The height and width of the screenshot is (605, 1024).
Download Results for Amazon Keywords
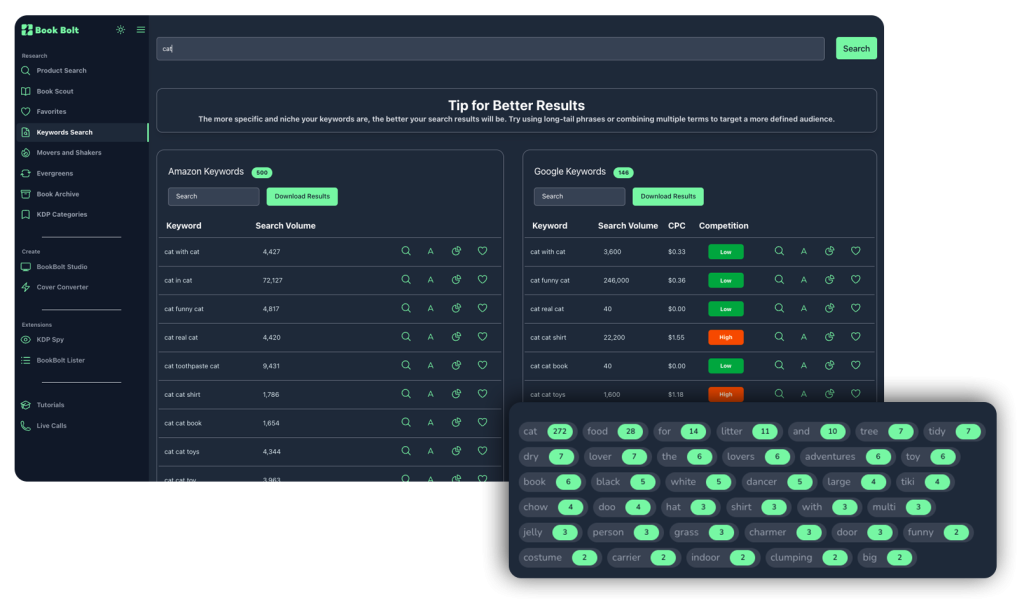pyautogui.click(x=302, y=197)
